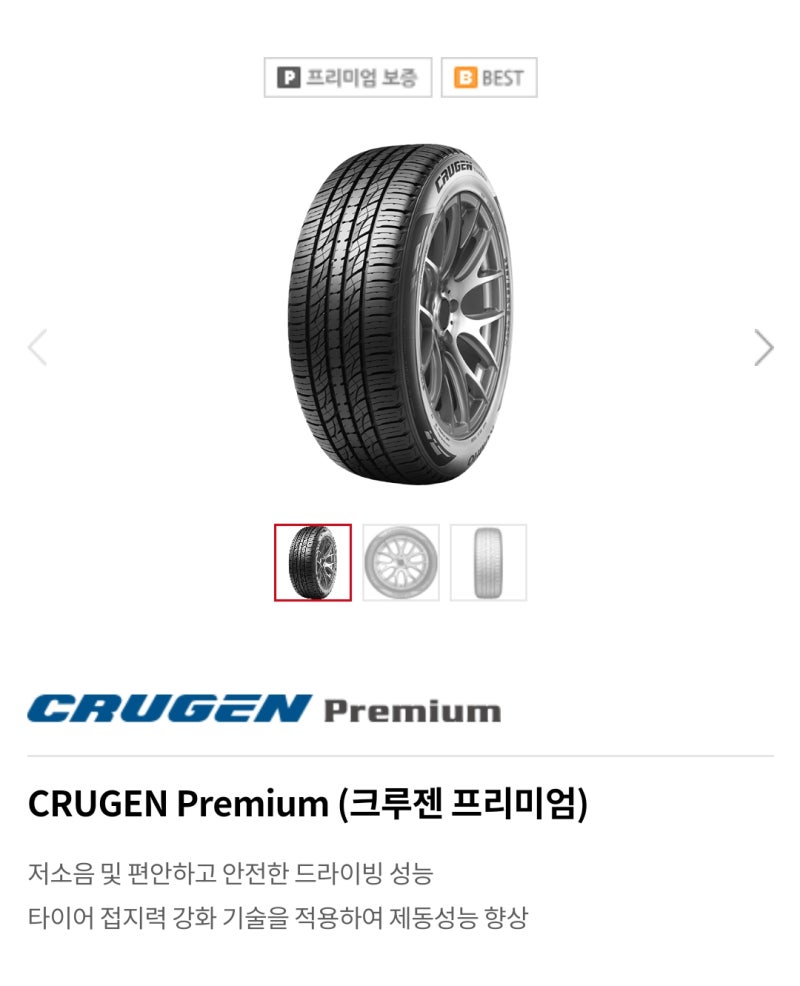
Task: Open the CRUGEN Premium product title
Action: pyautogui.click(x=308, y=803)
